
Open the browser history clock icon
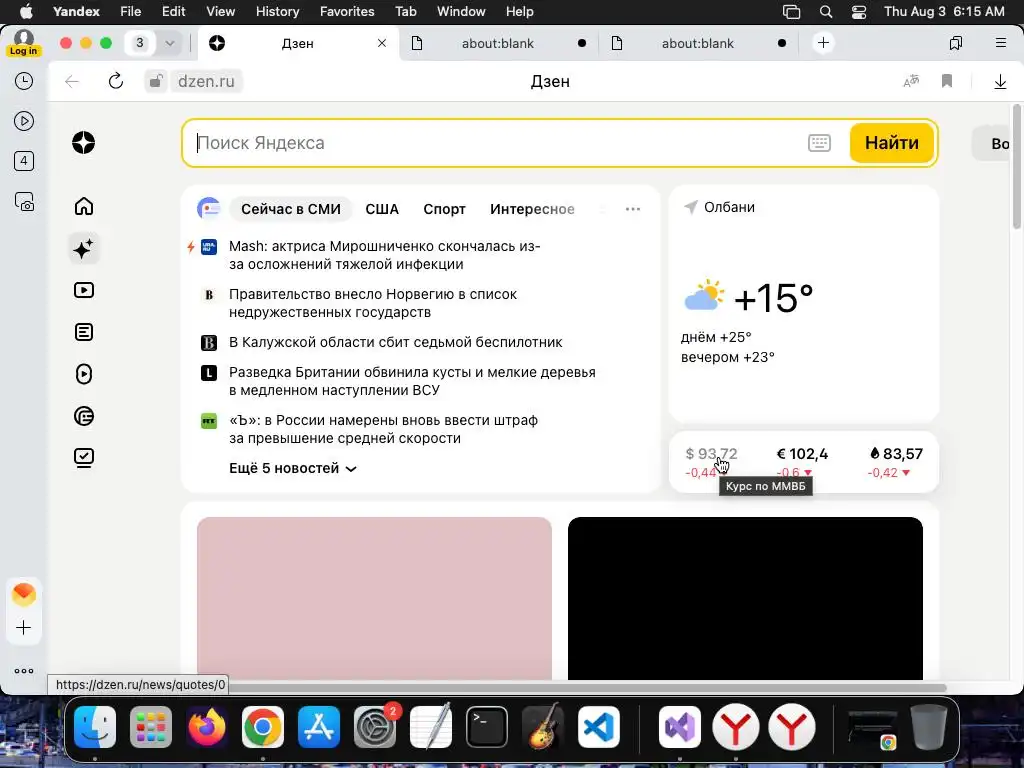coord(24,81)
